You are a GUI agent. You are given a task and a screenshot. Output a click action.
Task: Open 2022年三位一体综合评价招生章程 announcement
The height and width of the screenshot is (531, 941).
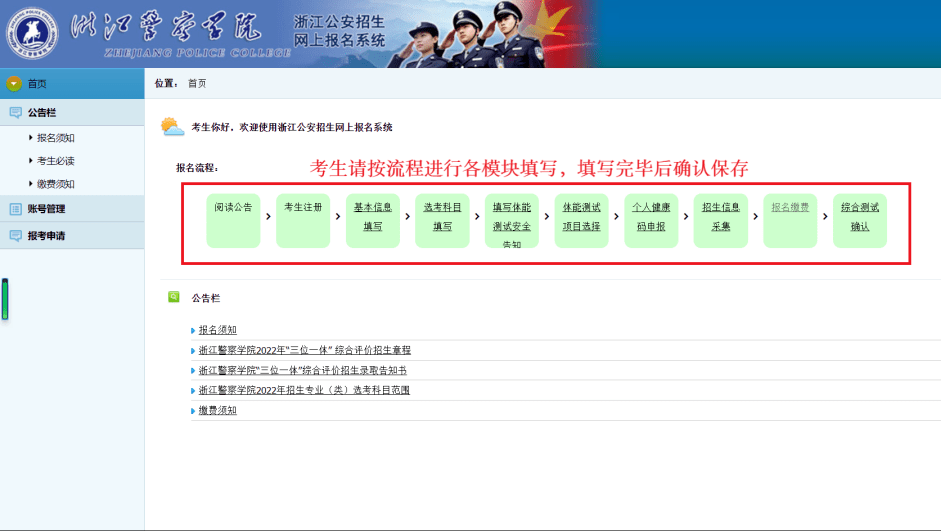tap(305, 350)
